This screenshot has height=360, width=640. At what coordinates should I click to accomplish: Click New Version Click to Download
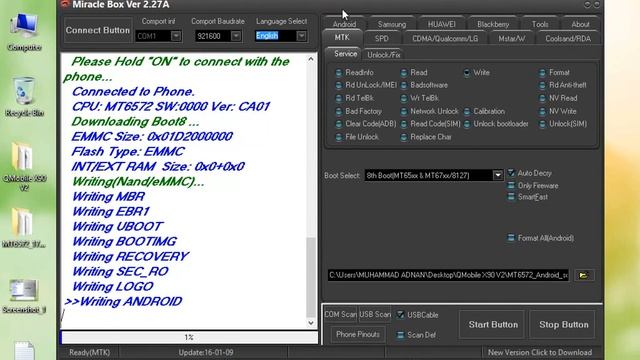[540, 352]
